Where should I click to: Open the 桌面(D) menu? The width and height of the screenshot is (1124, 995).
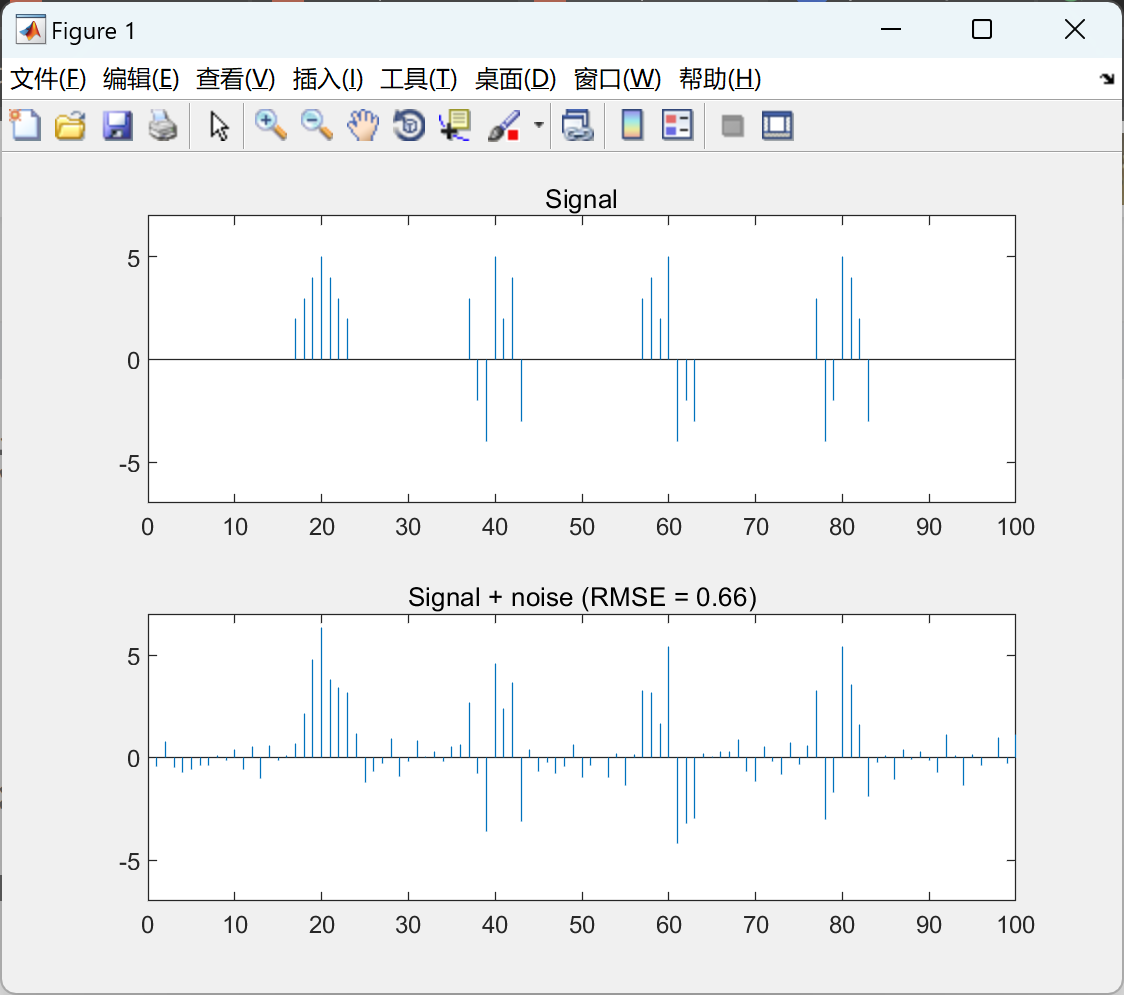click(515, 79)
